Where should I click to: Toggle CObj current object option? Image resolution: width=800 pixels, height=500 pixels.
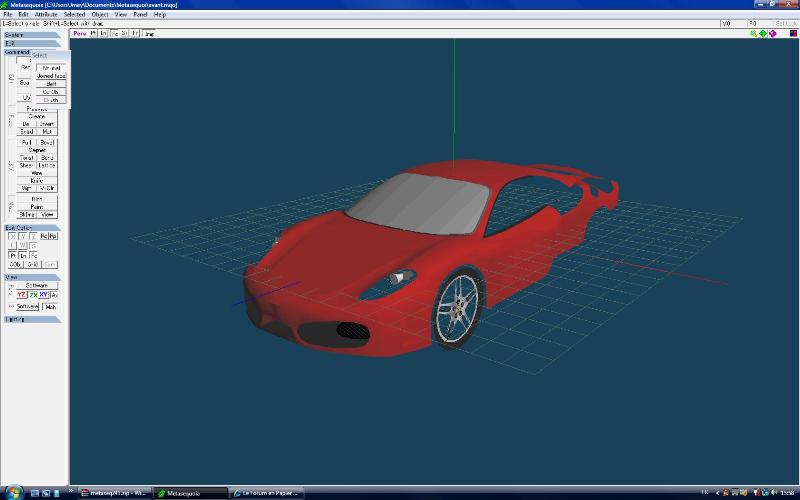15,264
